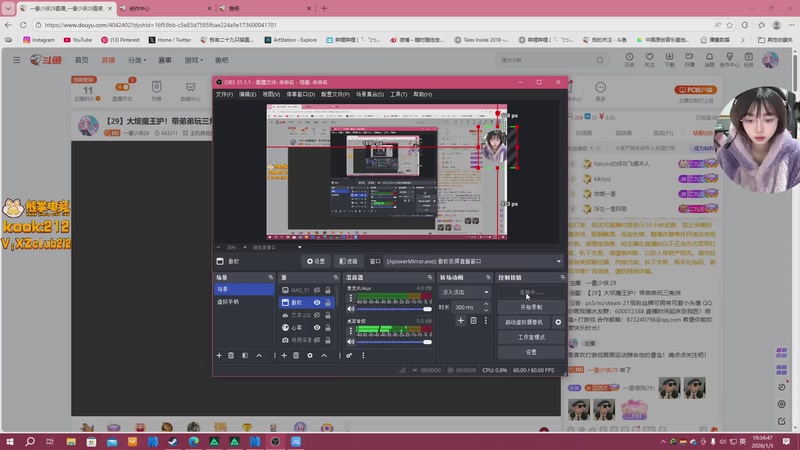Open audio mixer three-dot menu at bottom
Image resolution: width=800 pixels, height=450 pixels.
(x=363, y=356)
